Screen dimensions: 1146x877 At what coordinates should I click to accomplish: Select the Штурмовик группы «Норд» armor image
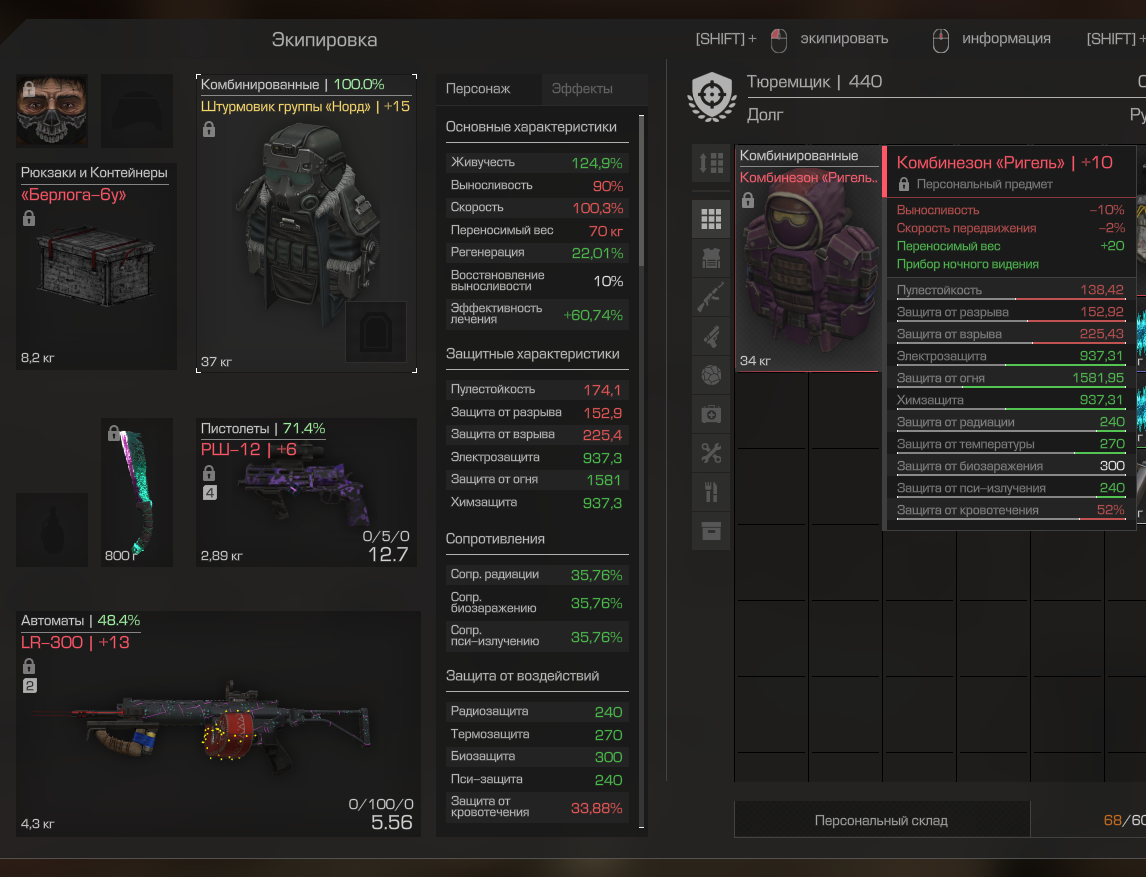[307, 225]
